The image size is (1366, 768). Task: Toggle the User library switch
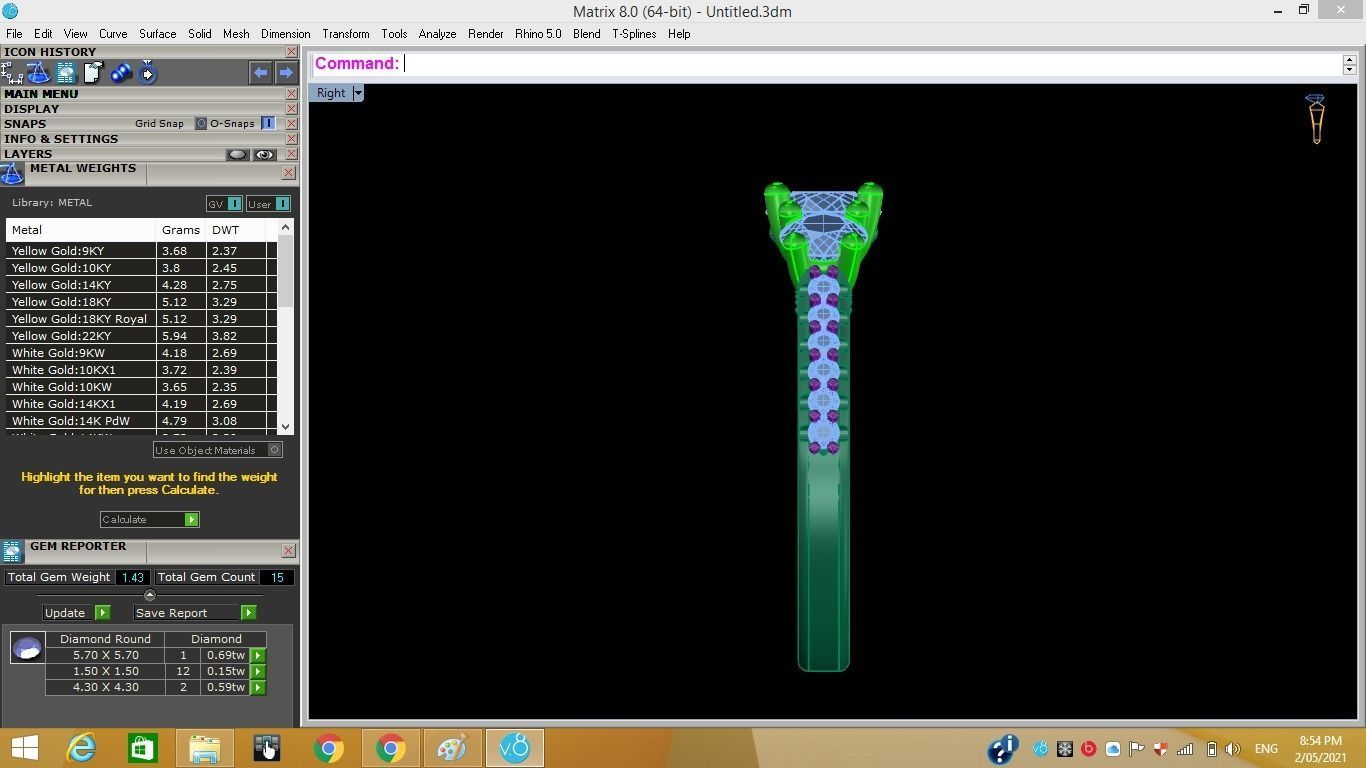pos(283,204)
